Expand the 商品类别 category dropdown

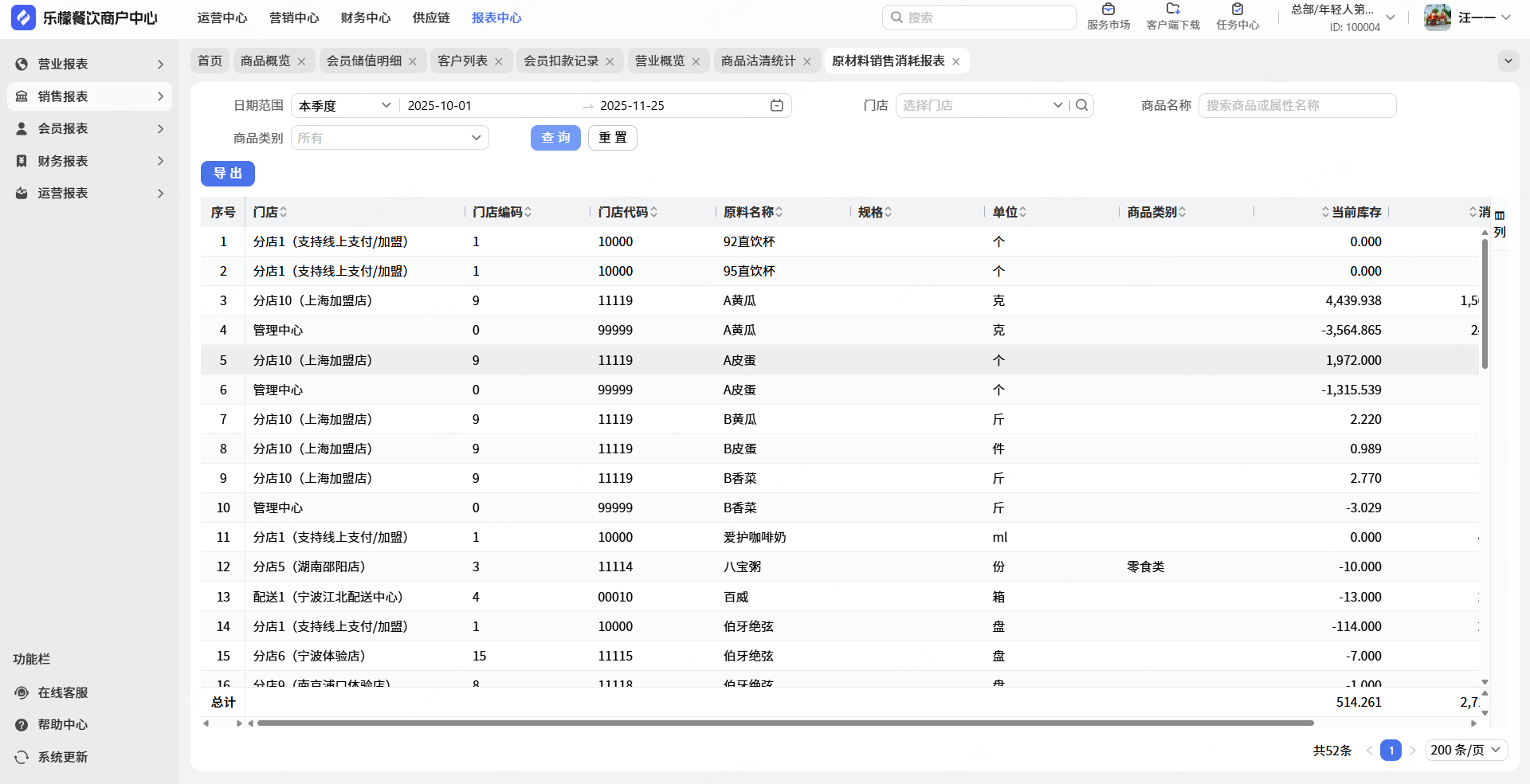click(x=390, y=138)
